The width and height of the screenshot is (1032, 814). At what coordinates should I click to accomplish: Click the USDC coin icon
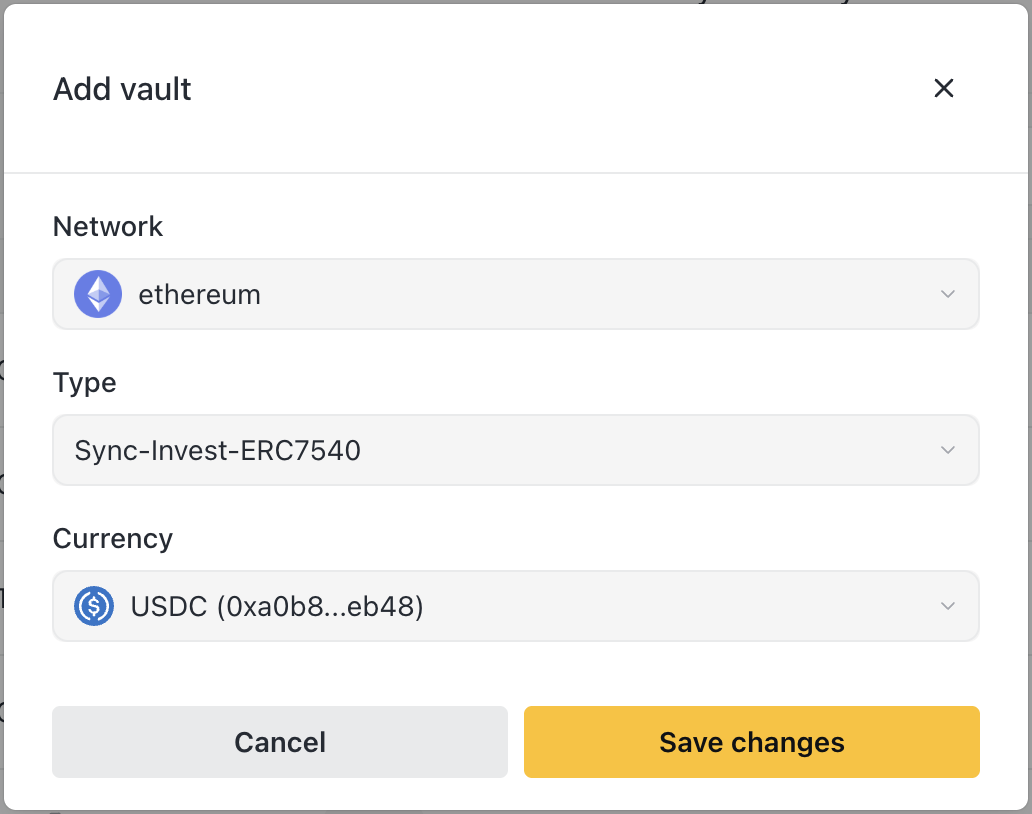click(94, 606)
